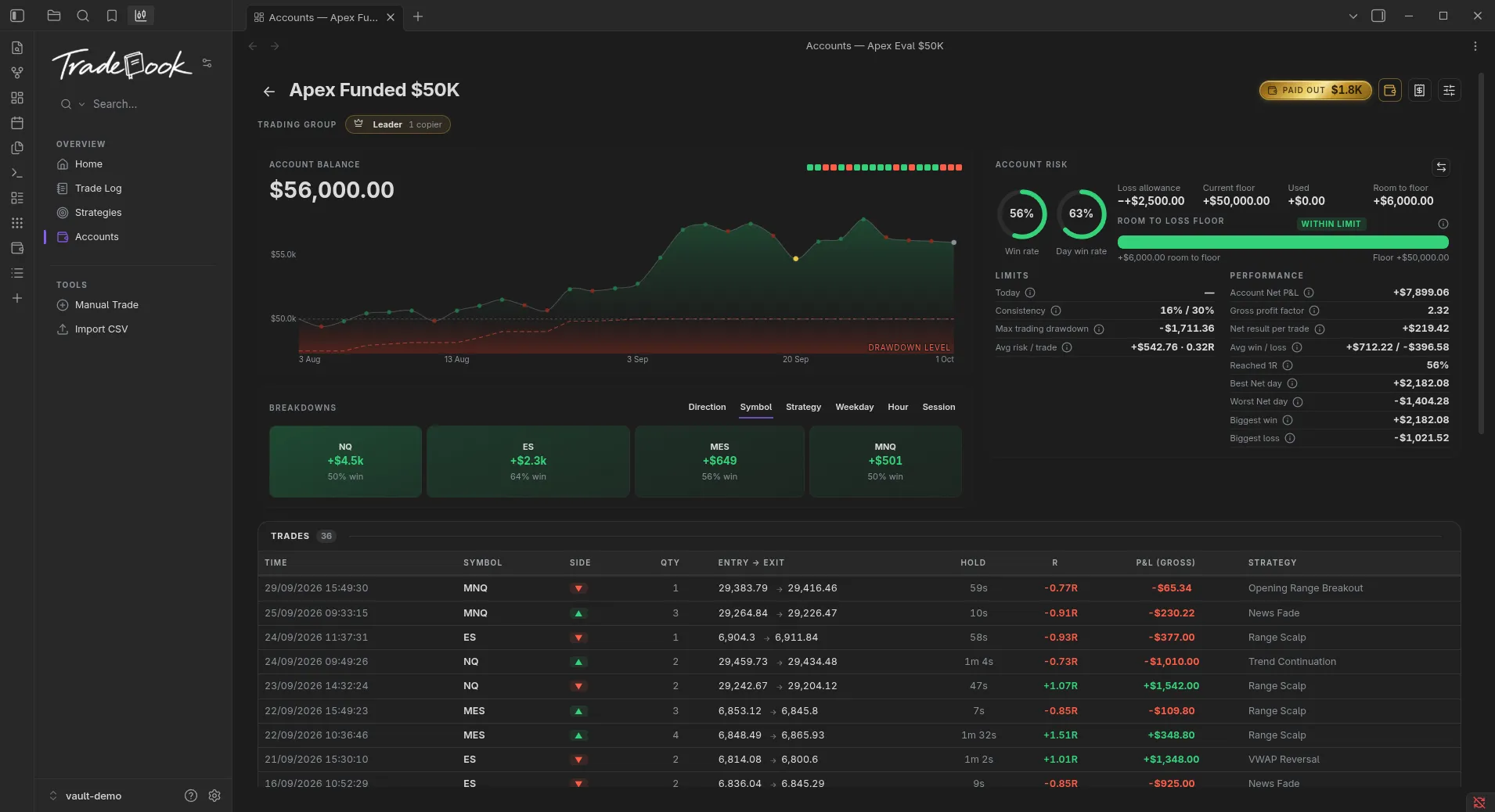Open the help icon beside vault-demo
The image size is (1495, 812).
click(191, 796)
